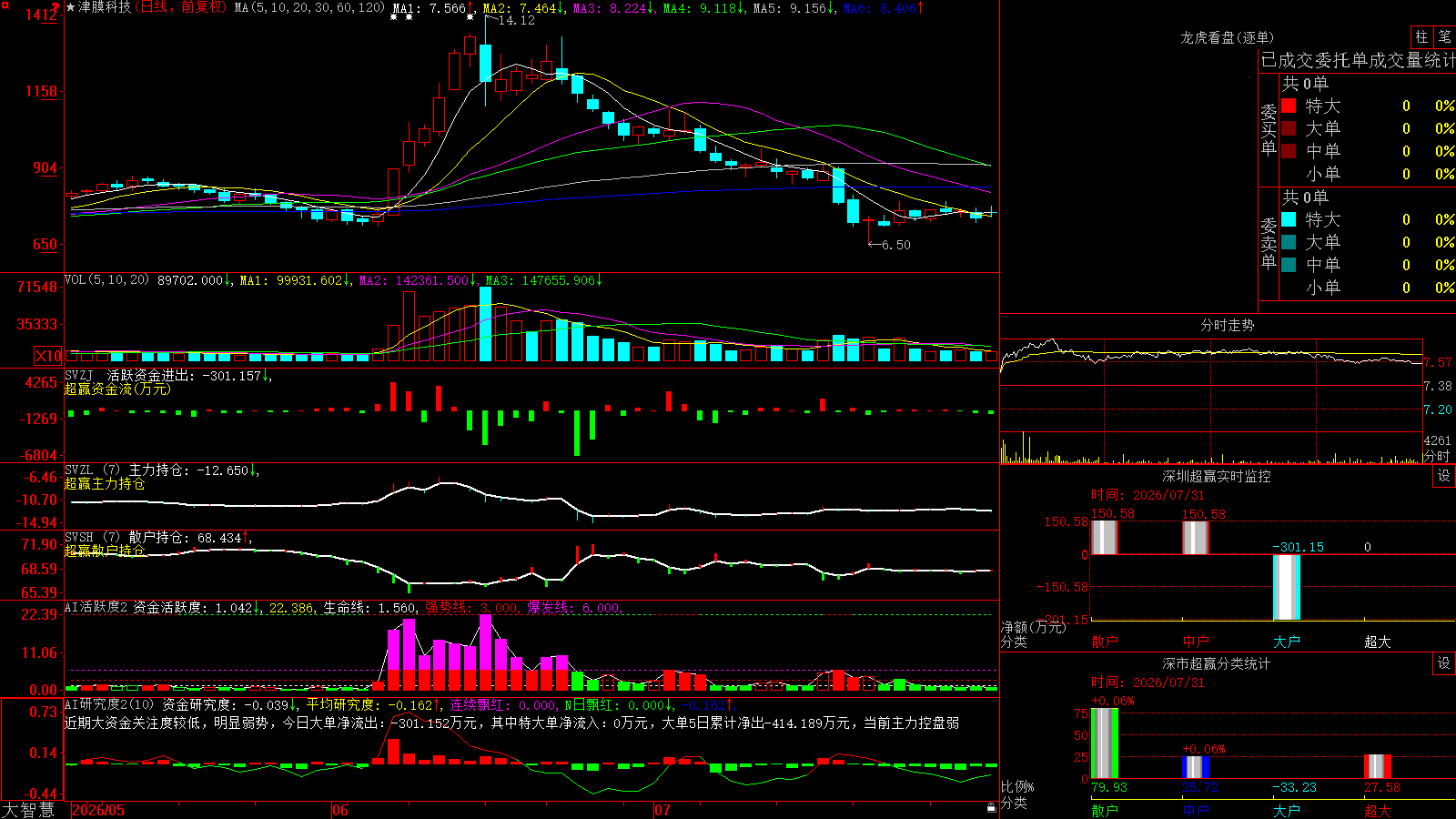The height and width of the screenshot is (819, 1456).
Task: Click the X10 volume scale marker
Action: tap(48, 356)
